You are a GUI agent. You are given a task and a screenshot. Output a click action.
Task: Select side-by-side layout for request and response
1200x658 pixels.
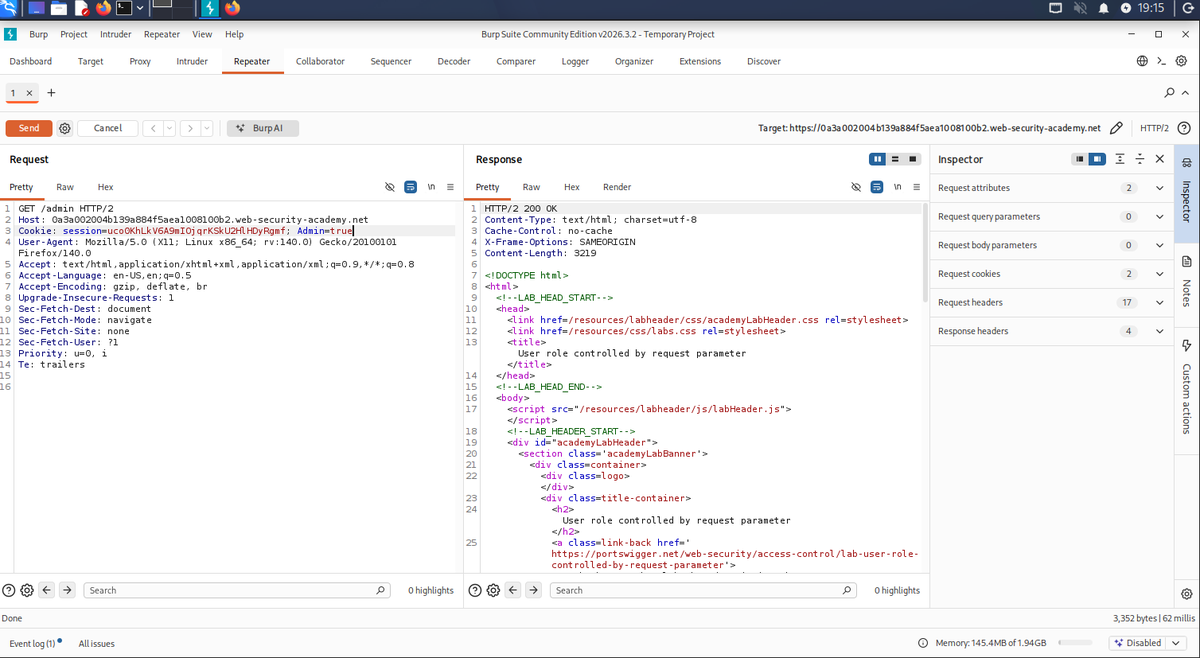[878, 159]
